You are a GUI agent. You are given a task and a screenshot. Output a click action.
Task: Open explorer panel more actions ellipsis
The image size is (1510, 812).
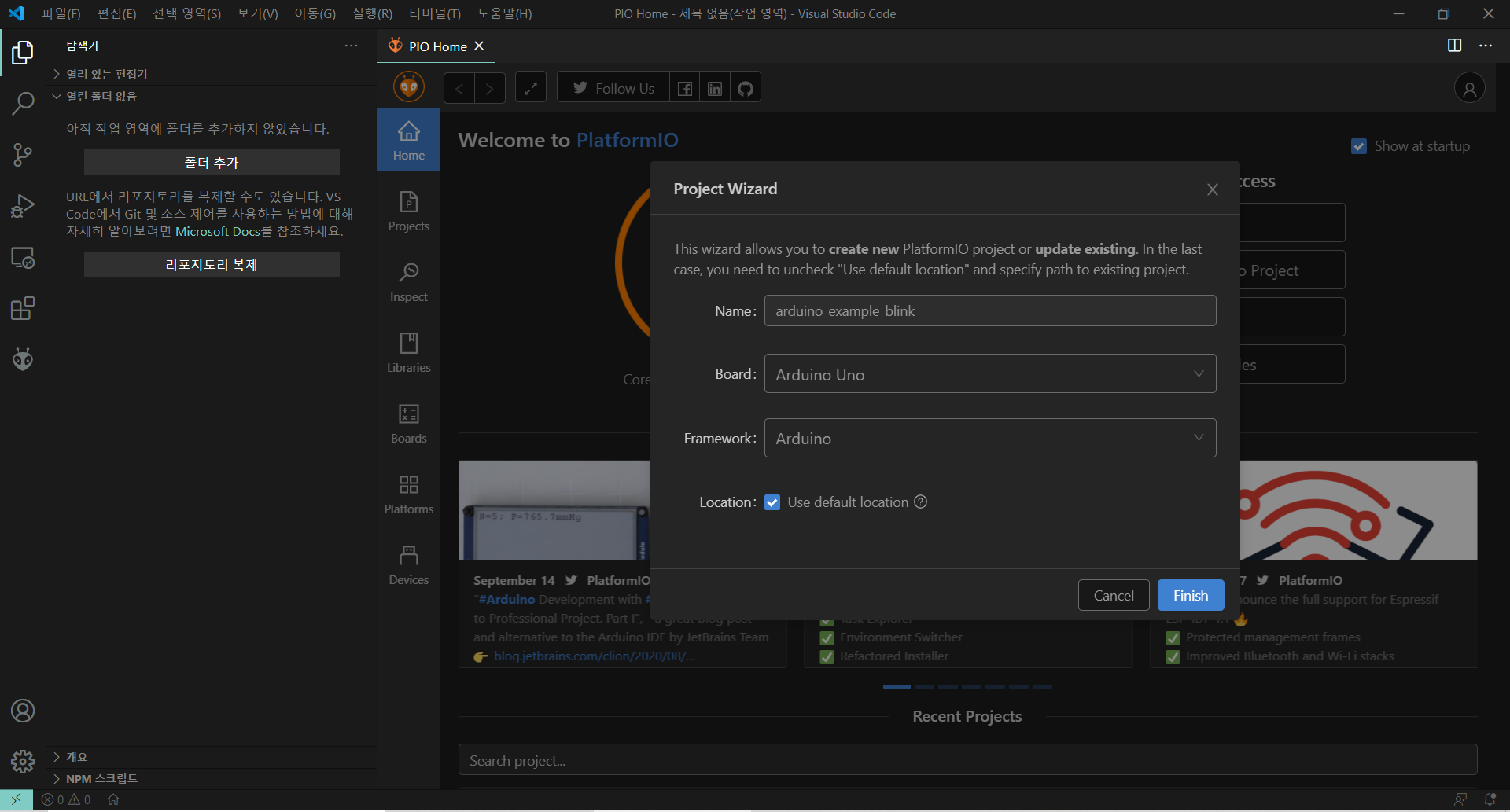[351, 46]
